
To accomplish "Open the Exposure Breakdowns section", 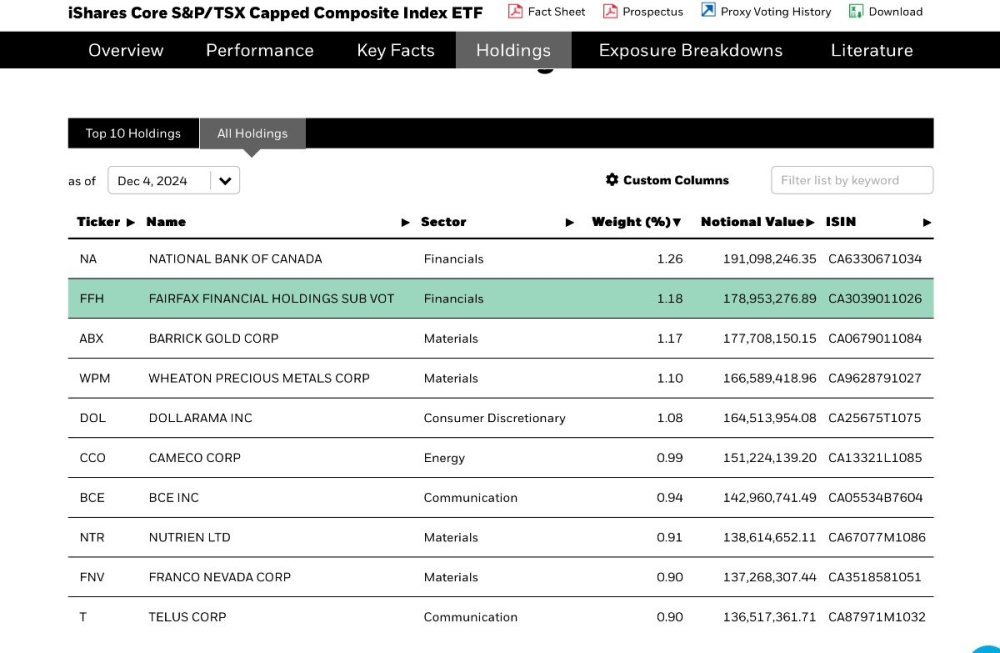I will (x=691, y=50).
